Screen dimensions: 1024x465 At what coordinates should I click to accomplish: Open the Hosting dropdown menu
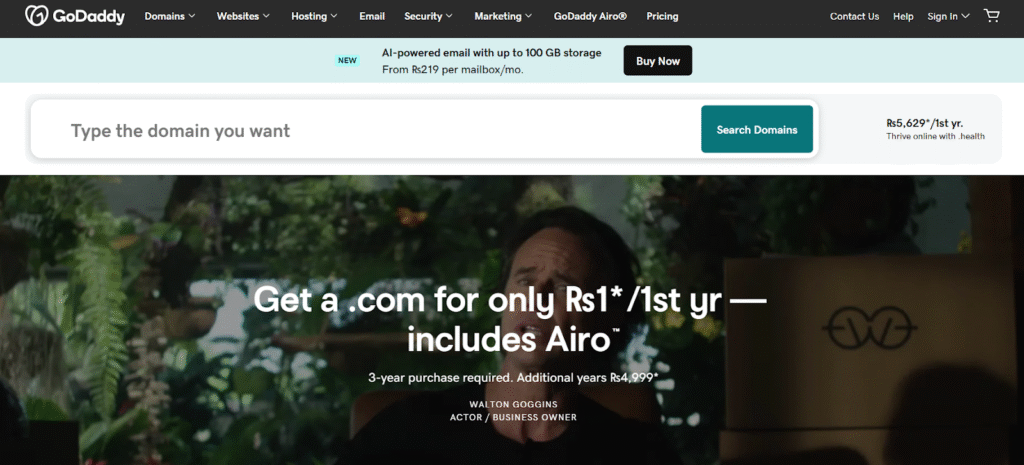point(314,16)
